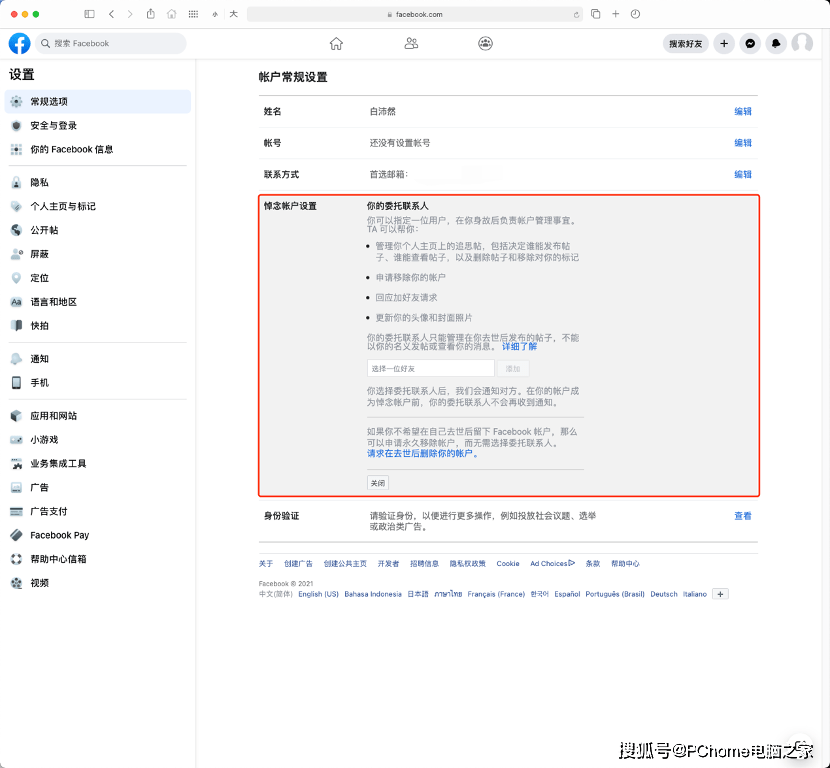Click the Safari history clock icon

point(636,14)
